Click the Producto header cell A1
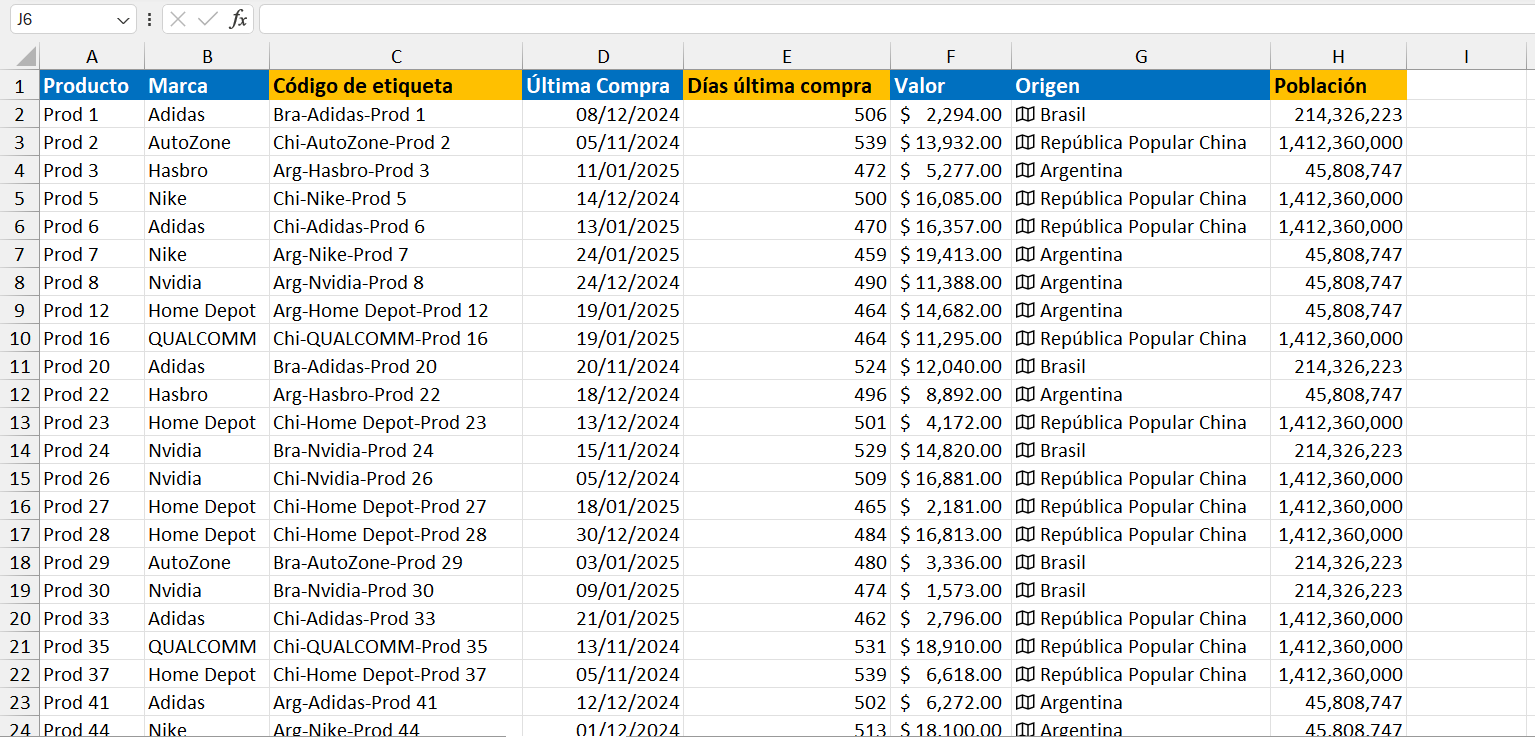This screenshot has height=737, width=1535. point(91,85)
